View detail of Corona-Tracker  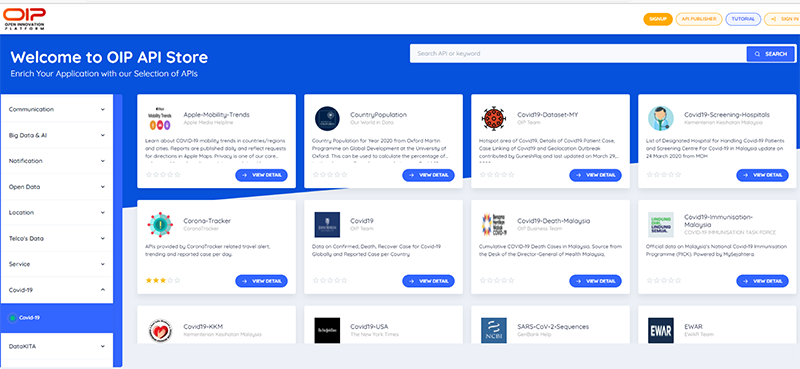[x=261, y=281]
